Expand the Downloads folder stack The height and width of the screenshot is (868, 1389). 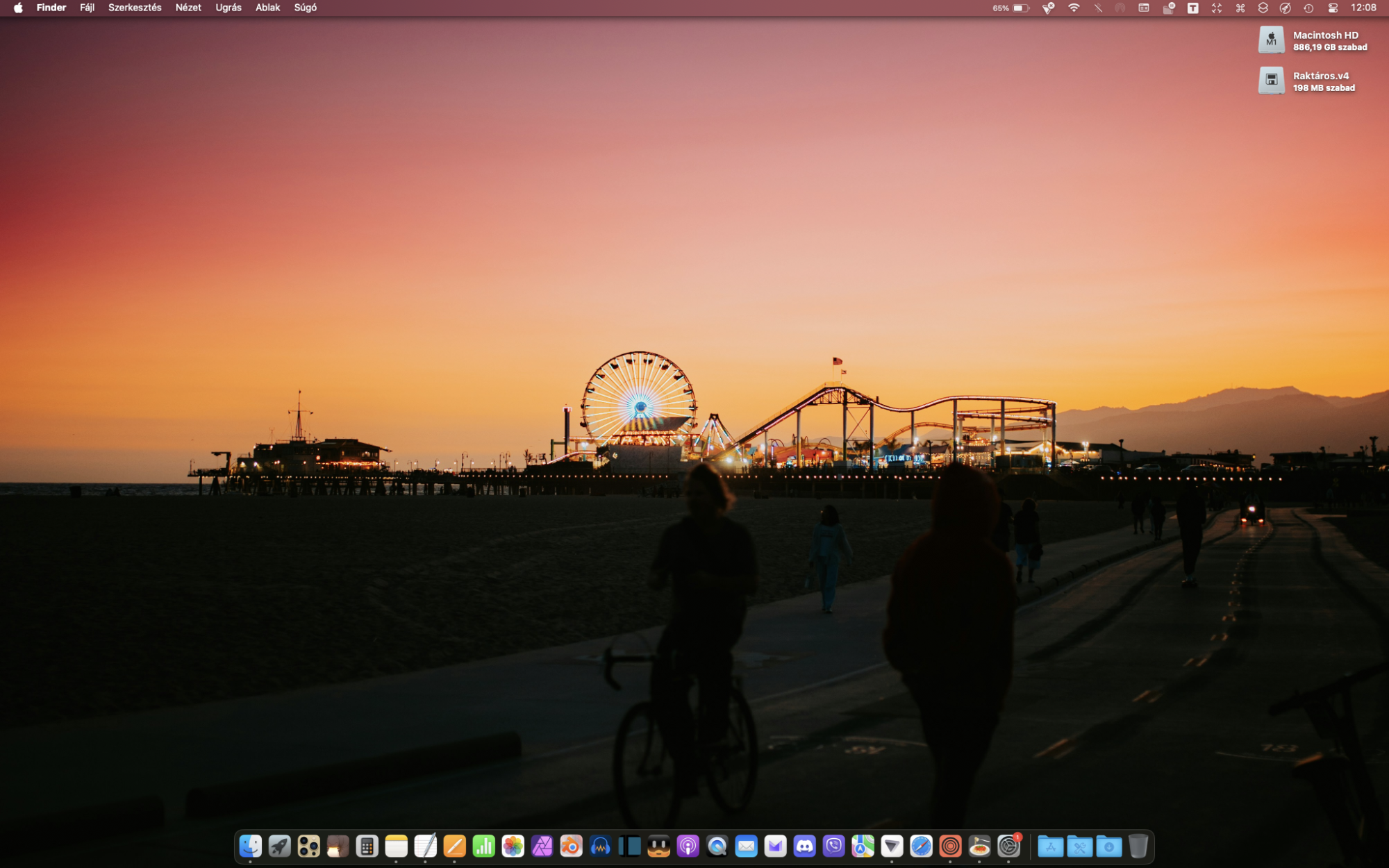pos(1108,846)
